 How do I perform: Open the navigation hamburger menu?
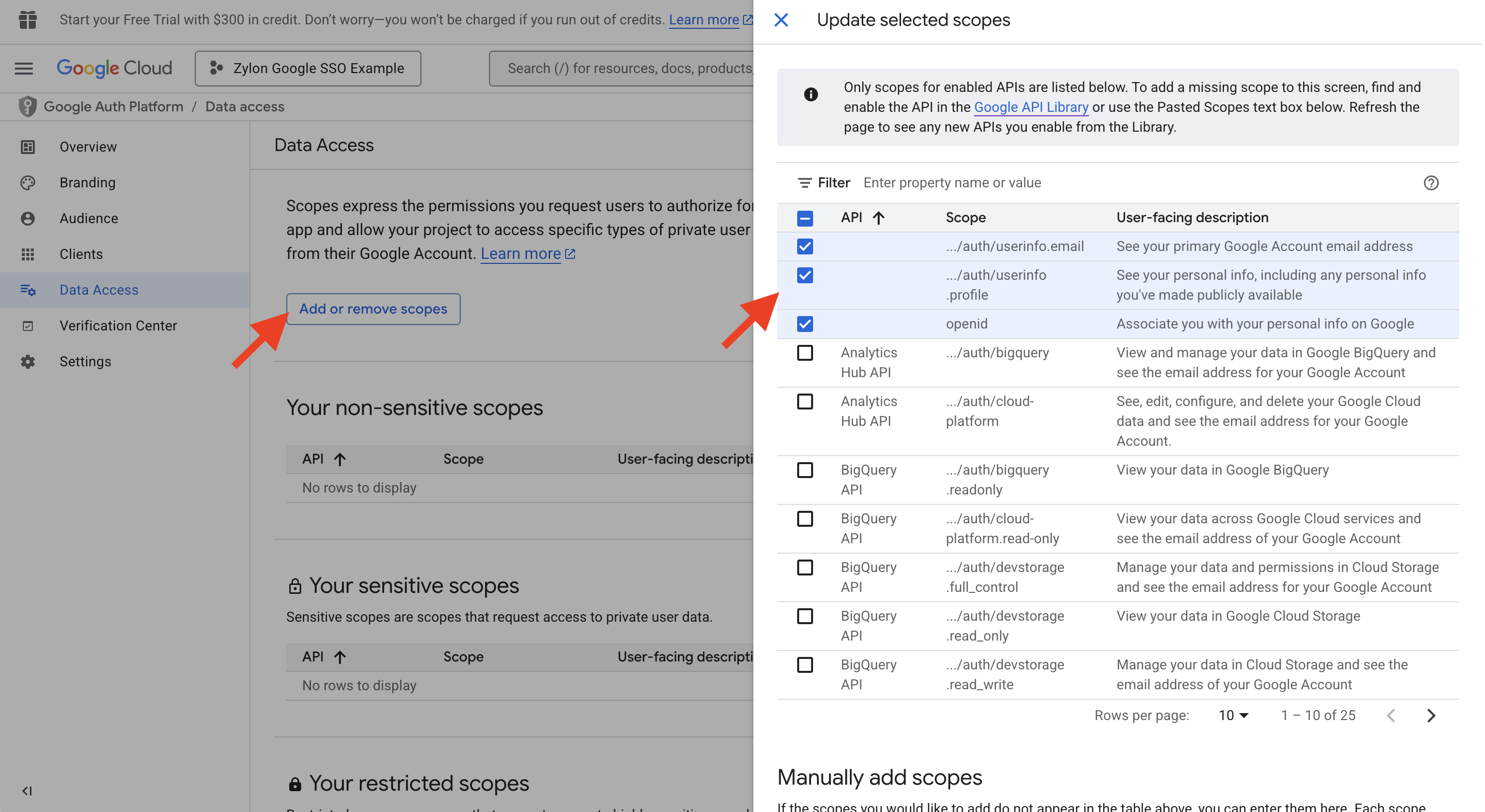[24, 68]
